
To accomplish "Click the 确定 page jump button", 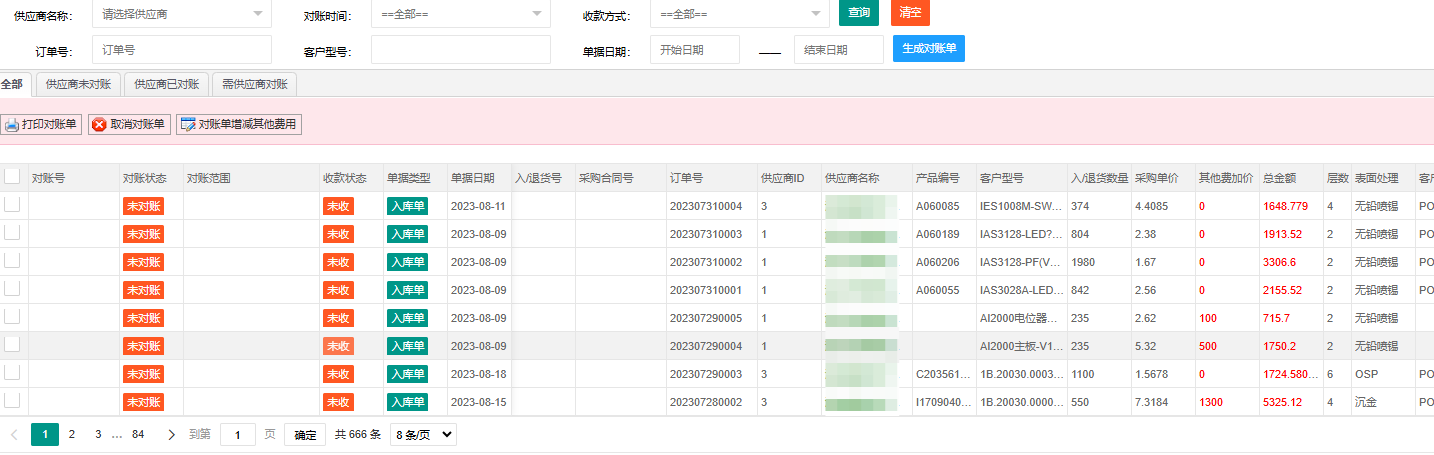I will pyautogui.click(x=305, y=435).
